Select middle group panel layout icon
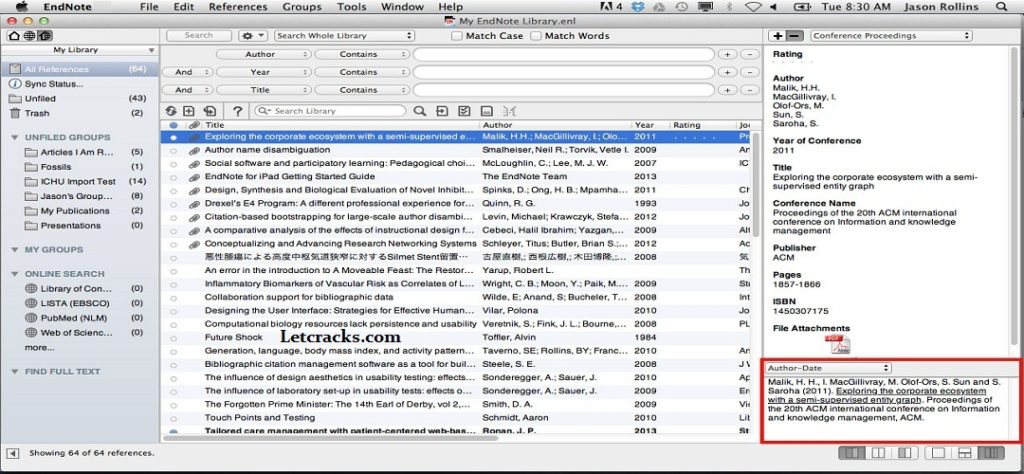This screenshot has height=474, width=1024. pyautogui.click(x=878, y=452)
